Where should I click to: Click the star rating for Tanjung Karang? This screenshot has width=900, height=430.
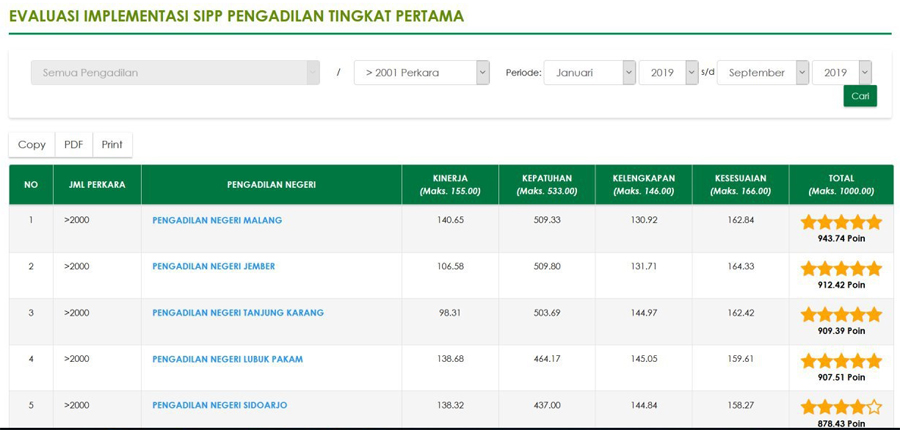pyautogui.click(x=841, y=315)
